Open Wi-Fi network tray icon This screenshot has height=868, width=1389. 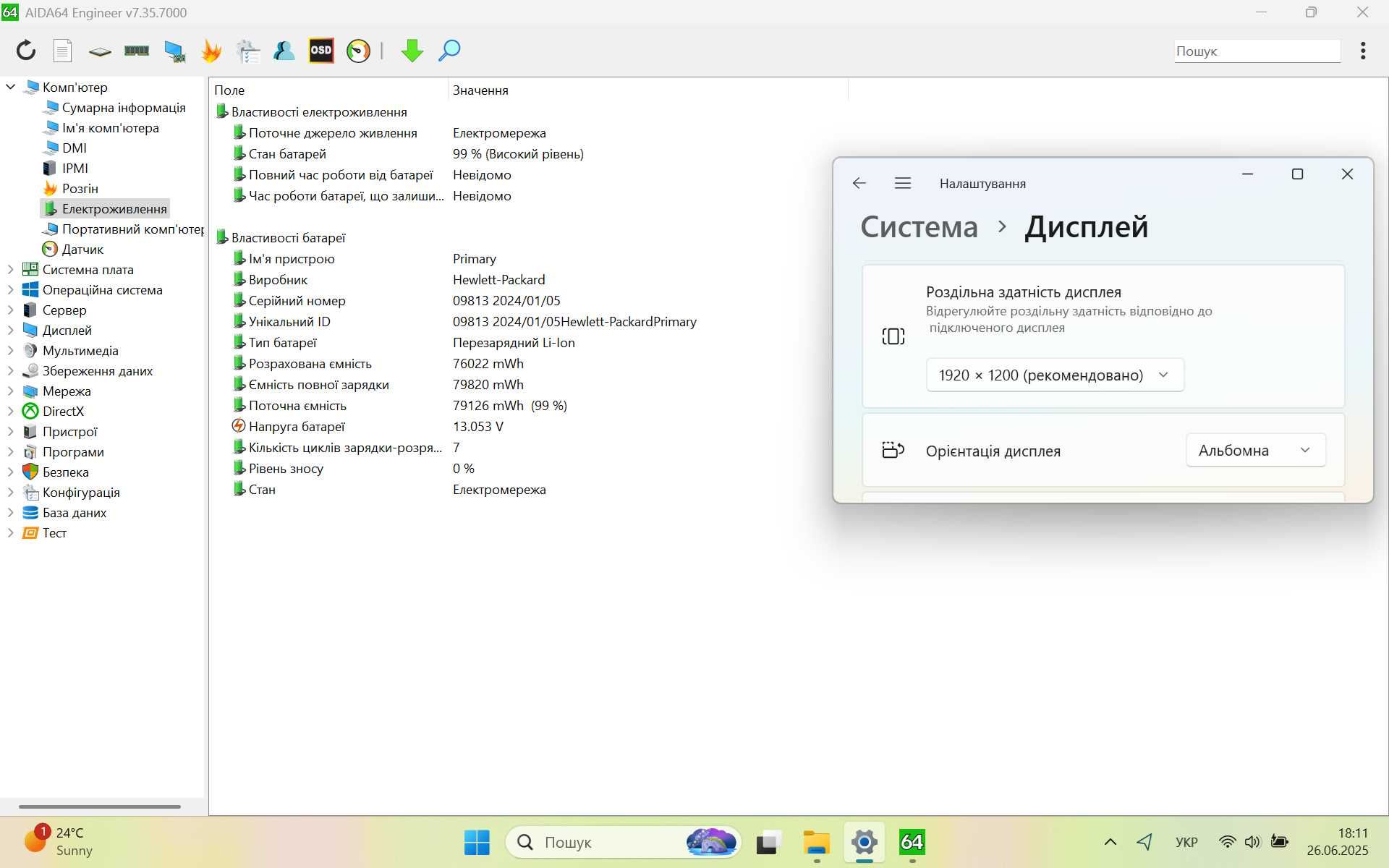tap(1228, 842)
